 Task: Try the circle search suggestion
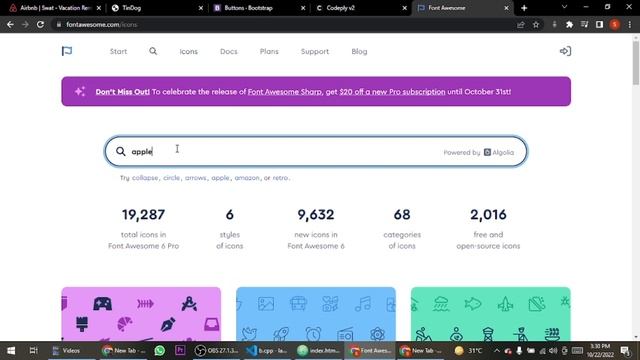(171, 178)
